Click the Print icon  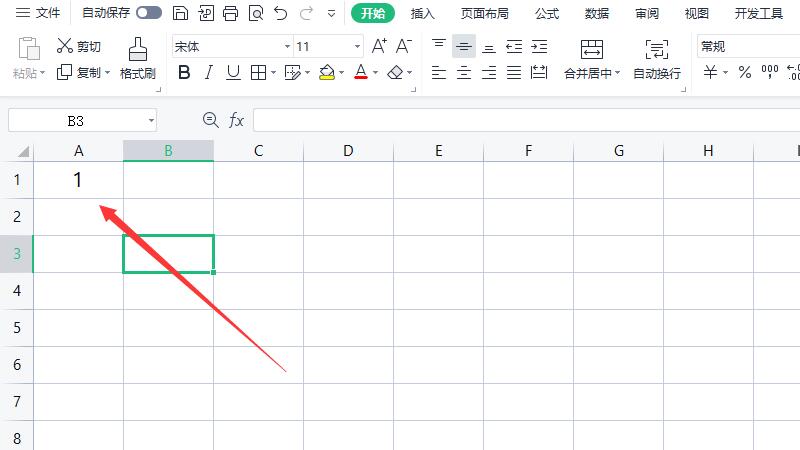230,13
